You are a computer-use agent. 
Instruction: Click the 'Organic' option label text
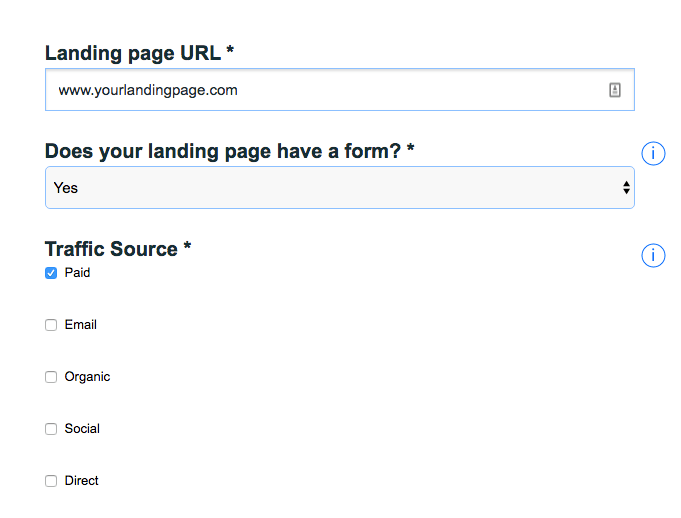coord(87,377)
